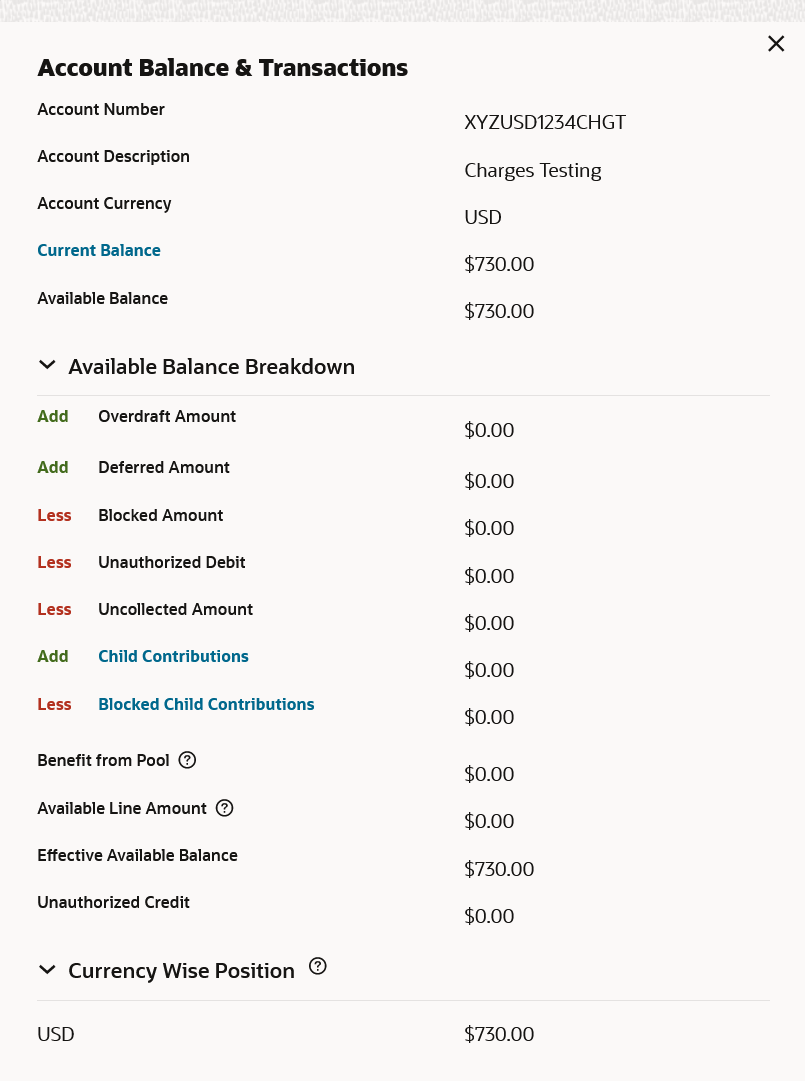Click the Deferred Amount label
Image resolution: width=805 pixels, height=1081 pixels.
click(x=164, y=468)
